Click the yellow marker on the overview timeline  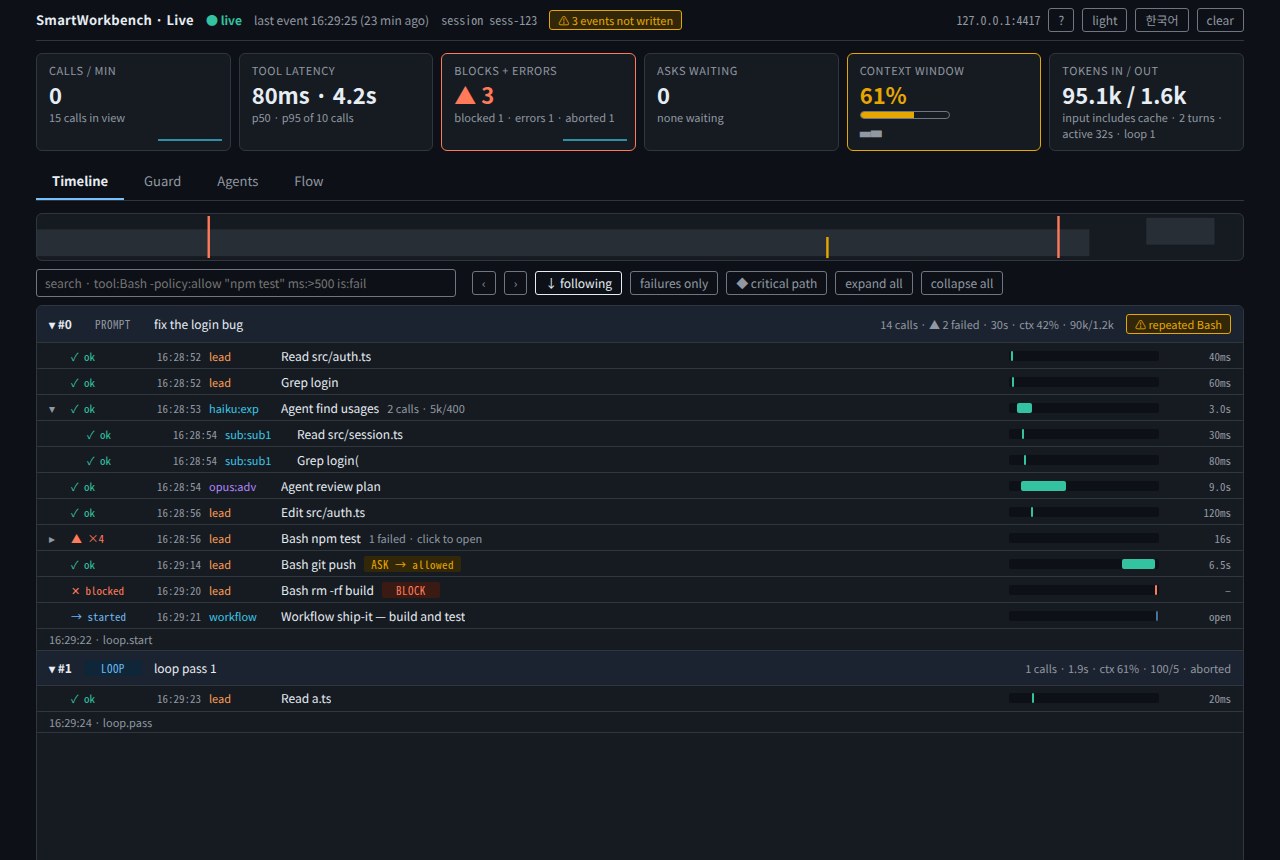(827, 247)
